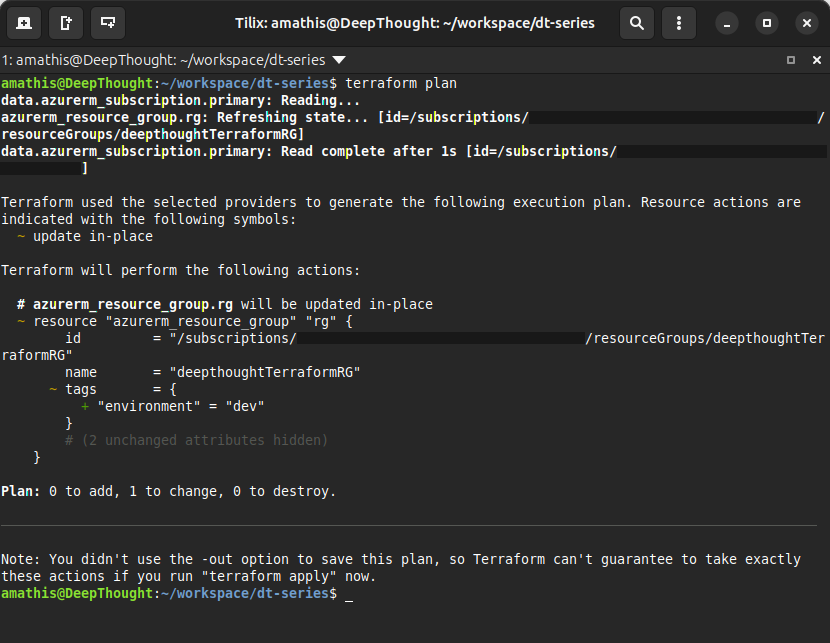Click 'data.azurerm_subscription.primary: Reading...' line
The image size is (830, 643).
[x=181, y=101]
